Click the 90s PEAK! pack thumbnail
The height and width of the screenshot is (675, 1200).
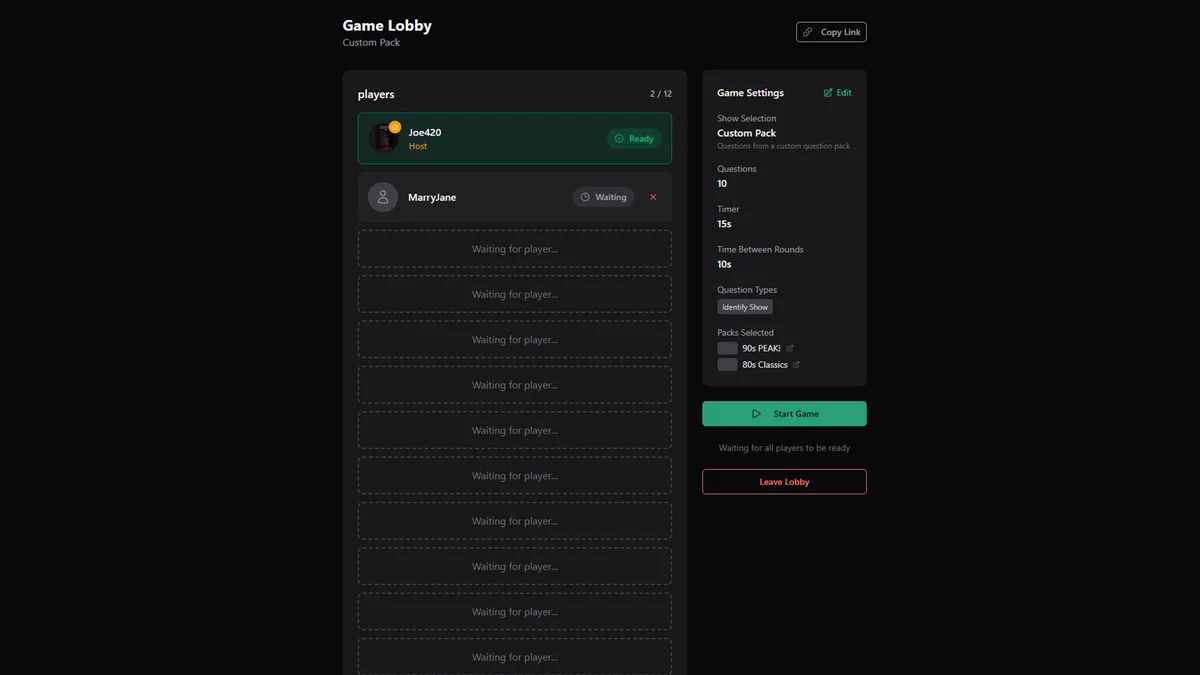727,348
